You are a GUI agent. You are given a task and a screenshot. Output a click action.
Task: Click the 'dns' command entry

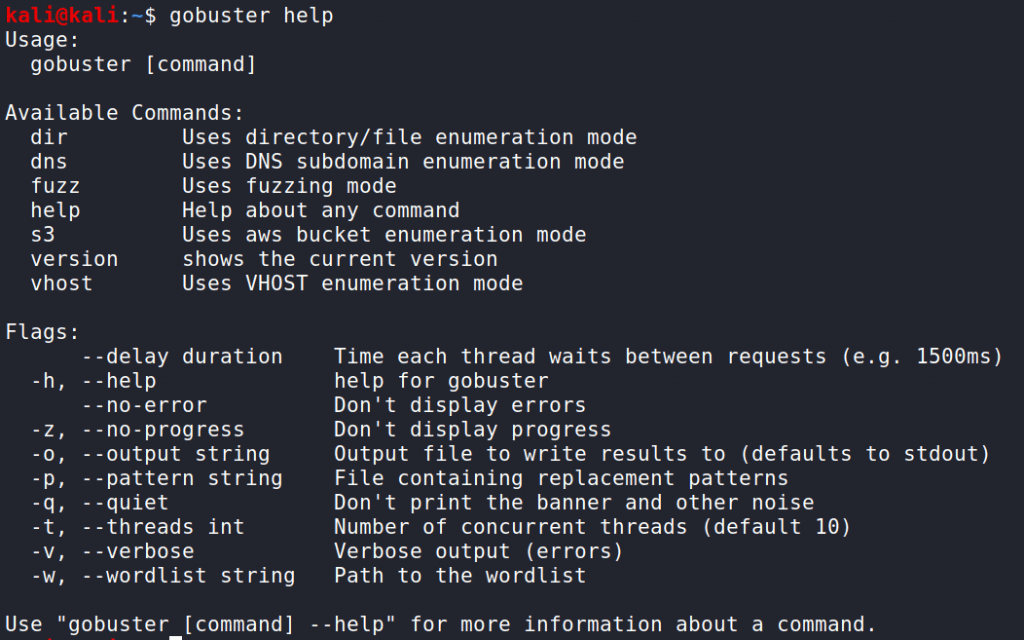coord(49,161)
